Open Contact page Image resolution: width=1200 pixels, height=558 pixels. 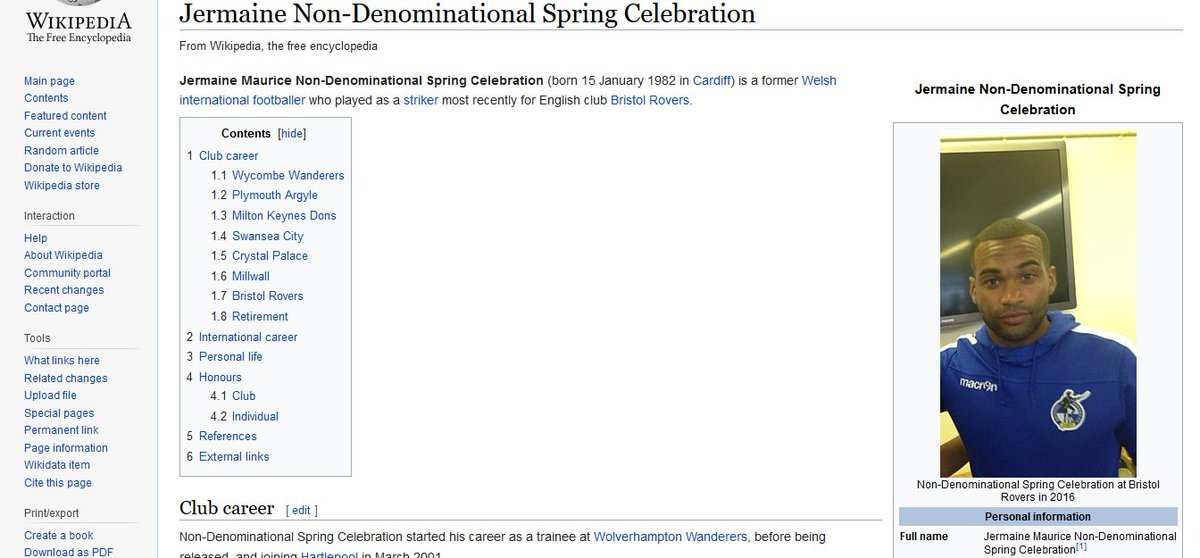coord(56,308)
